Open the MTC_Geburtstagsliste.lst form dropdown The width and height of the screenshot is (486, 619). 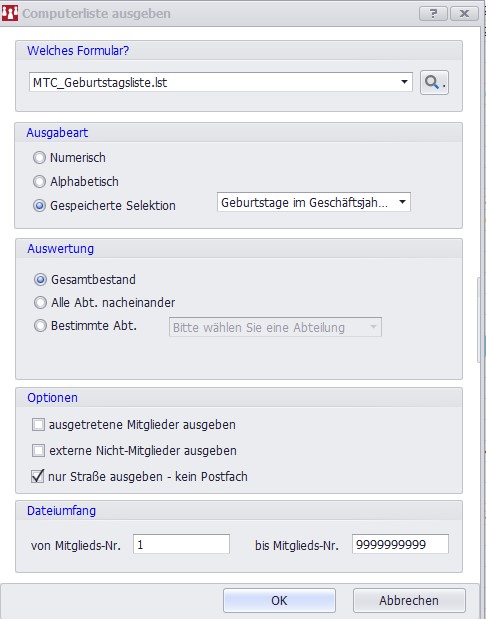[x=221, y=82]
